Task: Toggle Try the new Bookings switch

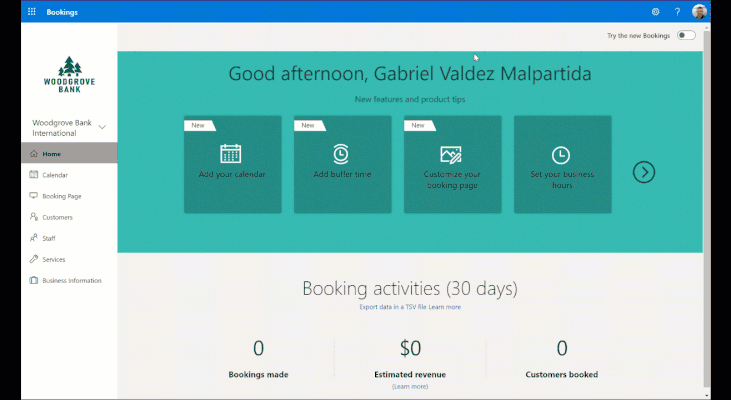Action: pos(686,35)
